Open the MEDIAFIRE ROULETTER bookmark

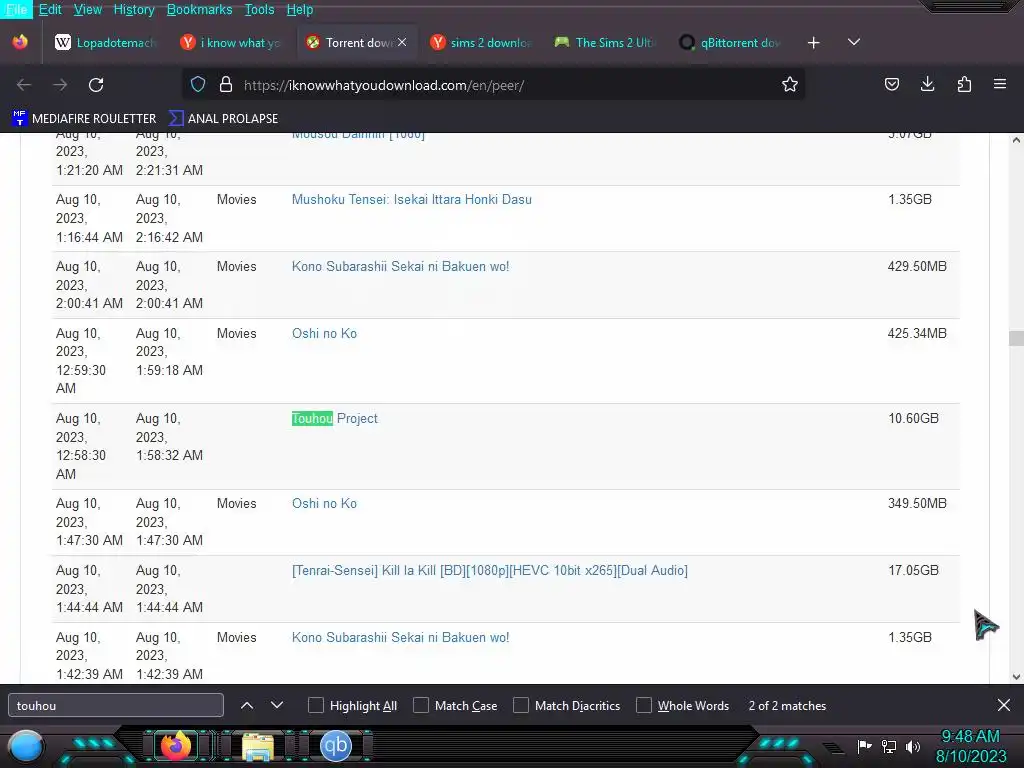(84, 118)
